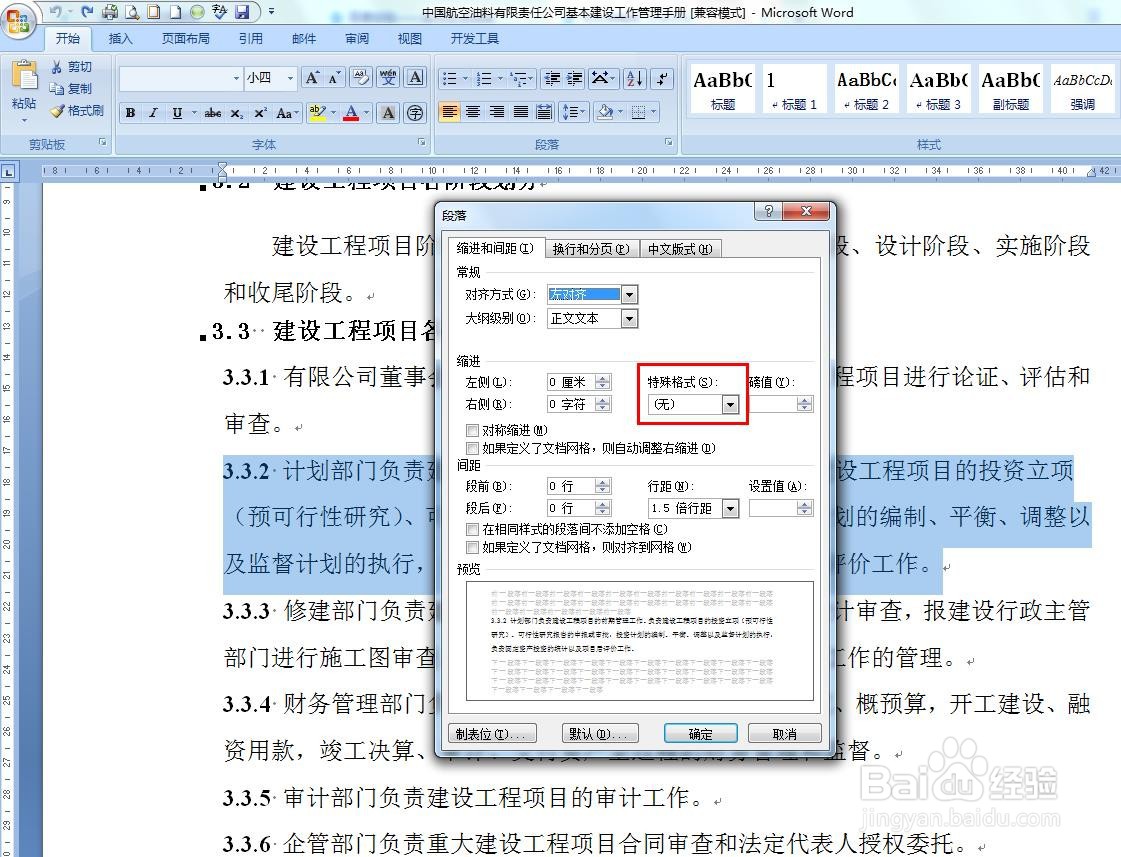Image resolution: width=1121 pixels, height=857 pixels.
Task: Open the 审阅 ribbon tab
Action: pos(357,39)
